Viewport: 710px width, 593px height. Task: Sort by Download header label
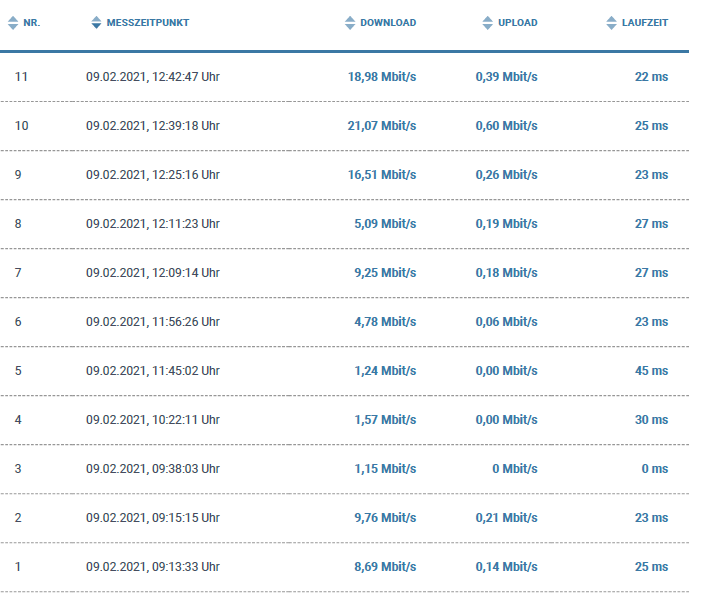pos(388,22)
